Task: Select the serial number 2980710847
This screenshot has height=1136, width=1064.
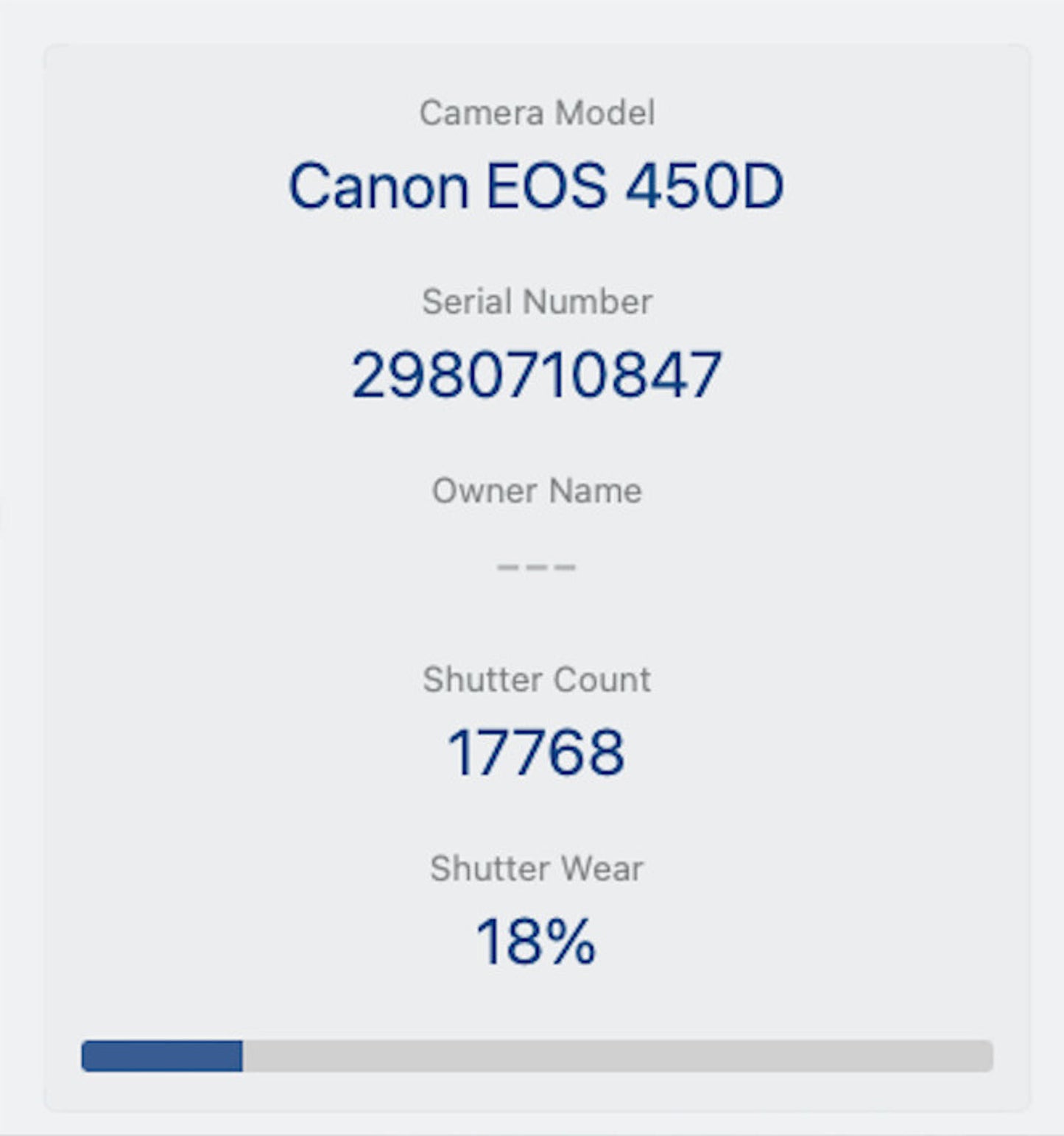Action: tap(536, 375)
